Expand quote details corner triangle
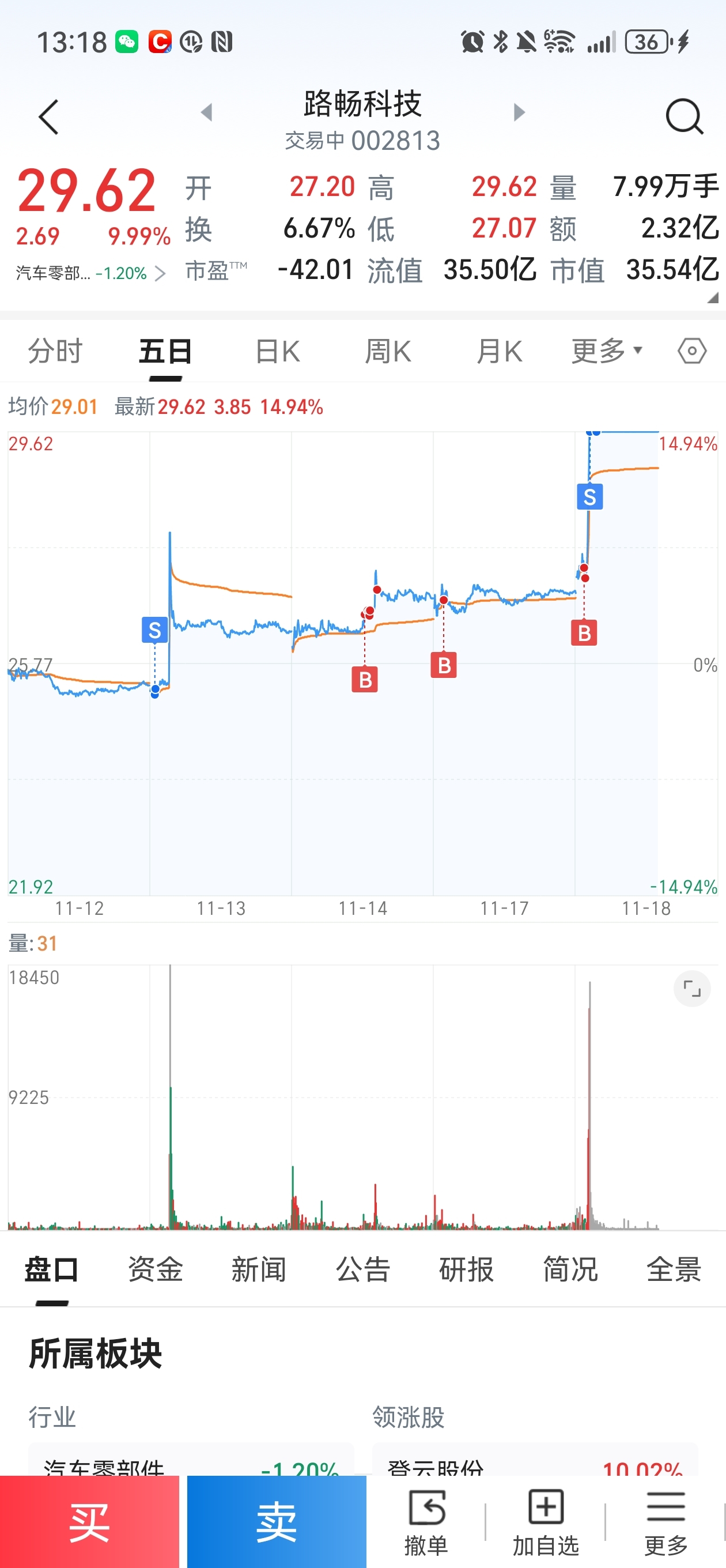Image resolution: width=726 pixels, height=1568 pixels. pos(713,297)
